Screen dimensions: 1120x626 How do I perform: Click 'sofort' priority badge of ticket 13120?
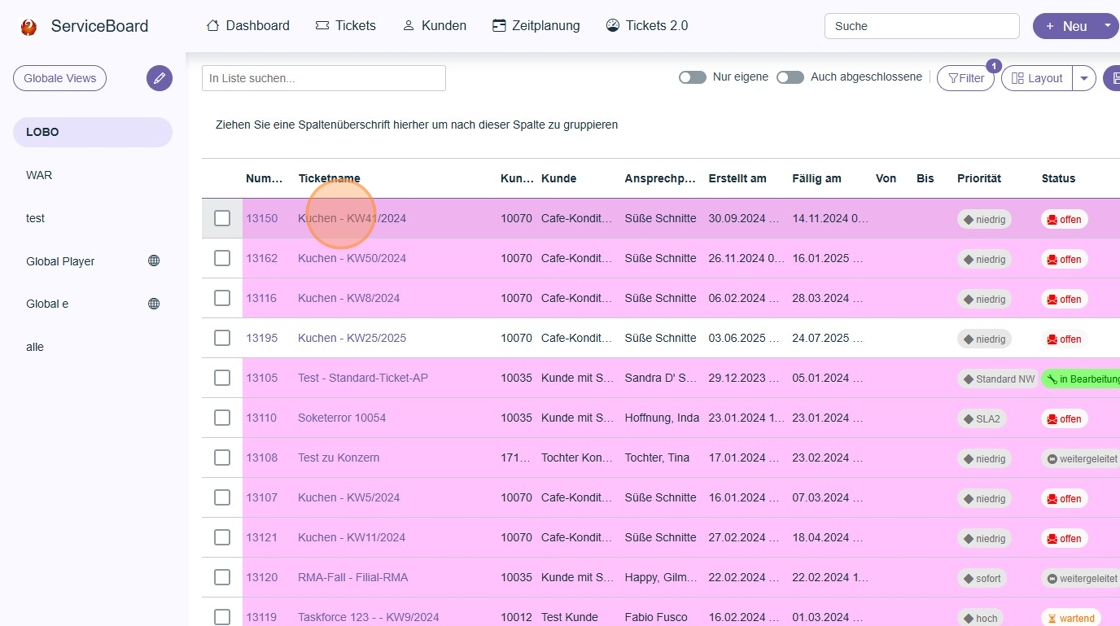981,578
